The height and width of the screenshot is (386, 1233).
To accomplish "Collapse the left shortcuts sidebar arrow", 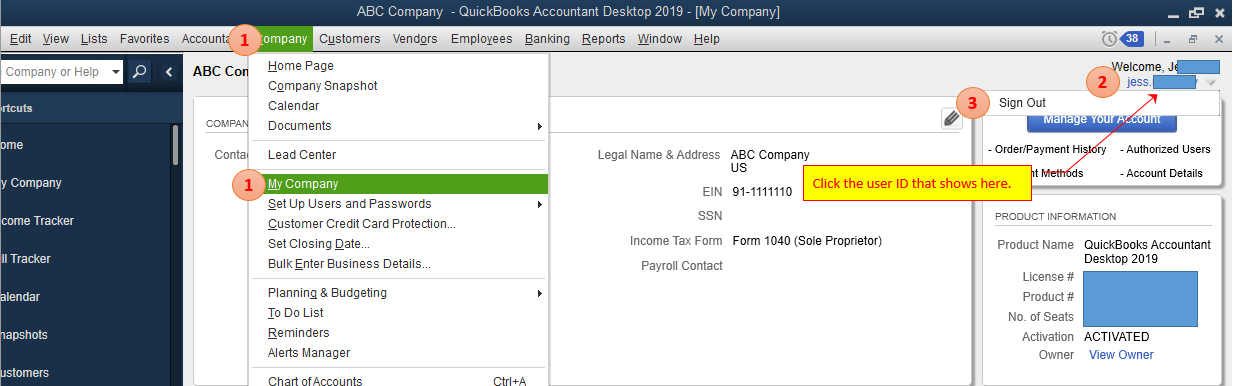I will (168, 72).
